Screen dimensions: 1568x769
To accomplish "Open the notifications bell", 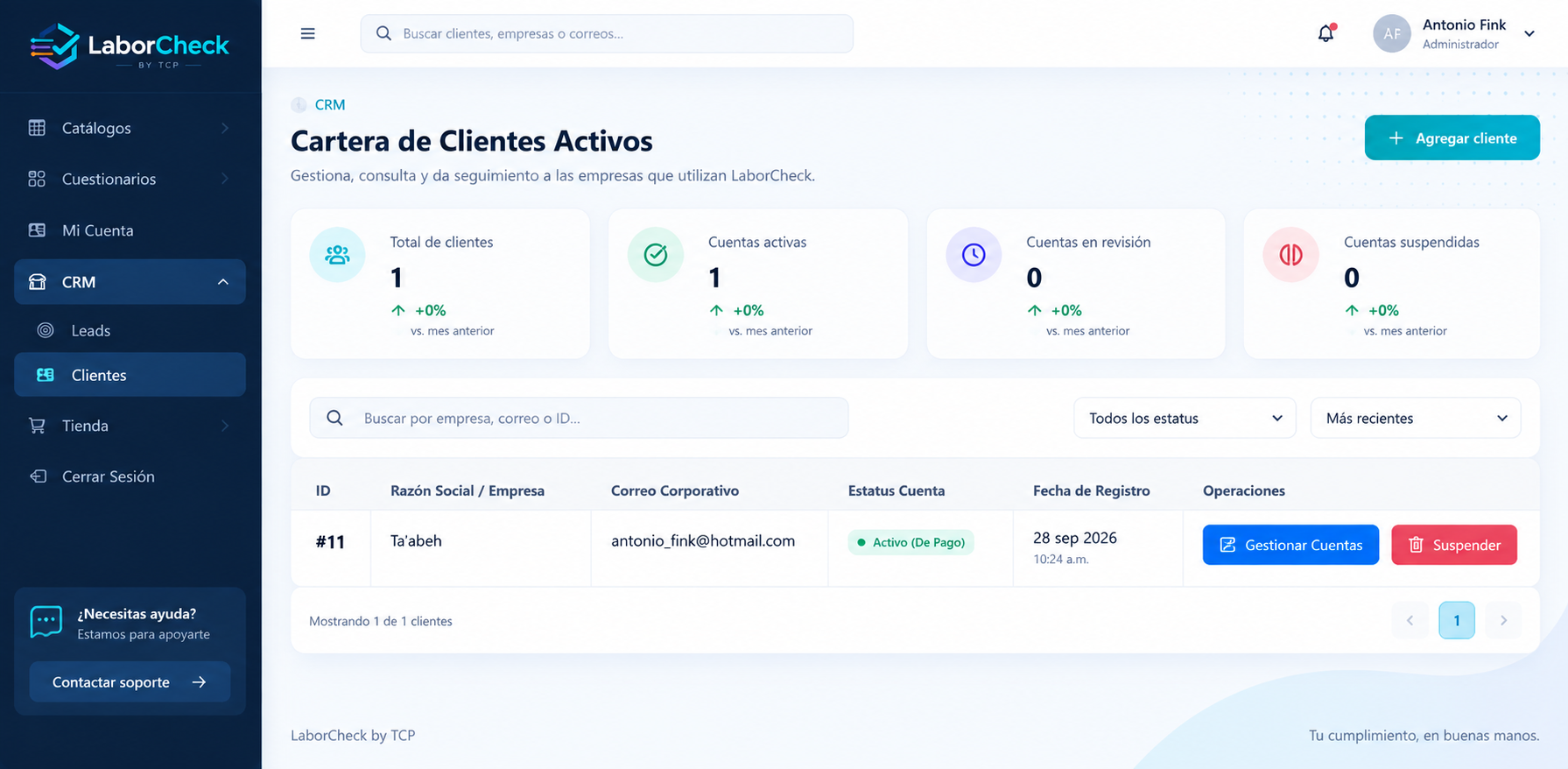I will click(x=1326, y=33).
